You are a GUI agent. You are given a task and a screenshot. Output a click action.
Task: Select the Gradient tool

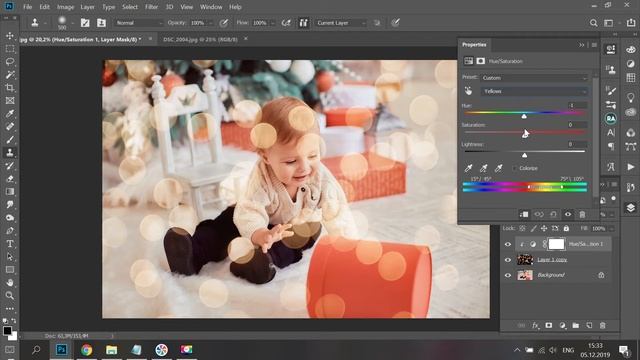click(x=10, y=191)
